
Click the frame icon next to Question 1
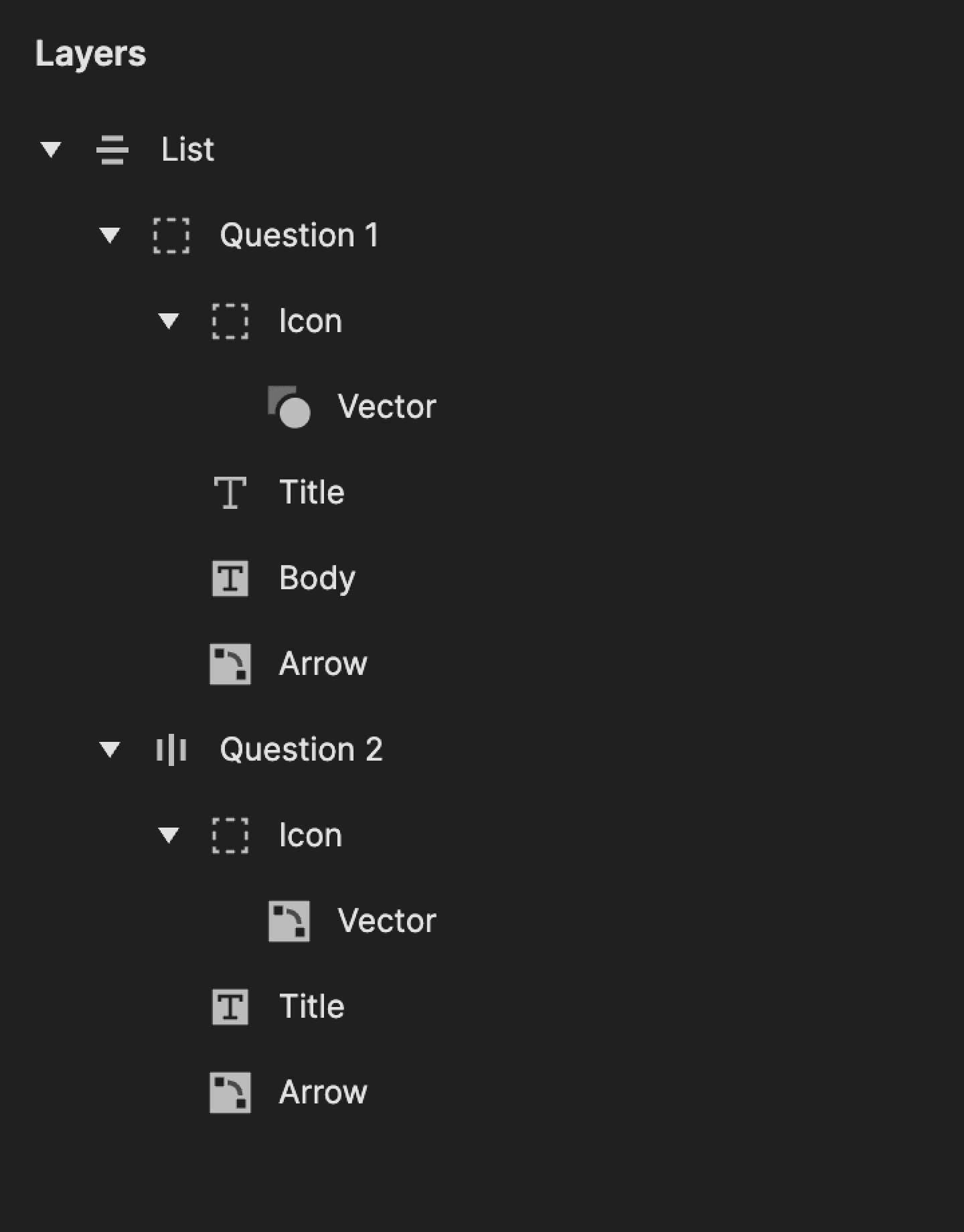pyautogui.click(x=171, y=236)
